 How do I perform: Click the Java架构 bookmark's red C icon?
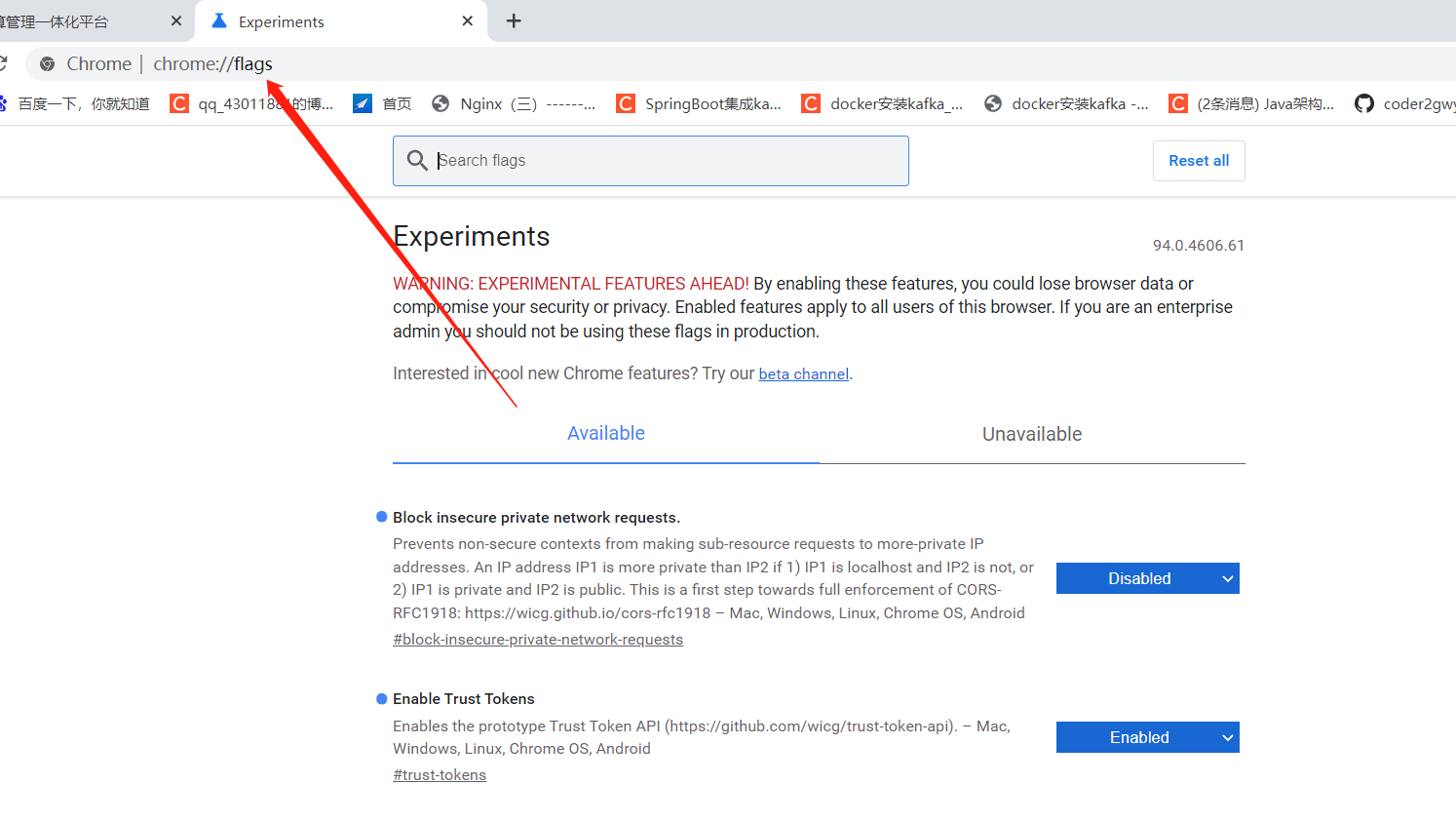pyautogui.click(x=1178, y=103)
